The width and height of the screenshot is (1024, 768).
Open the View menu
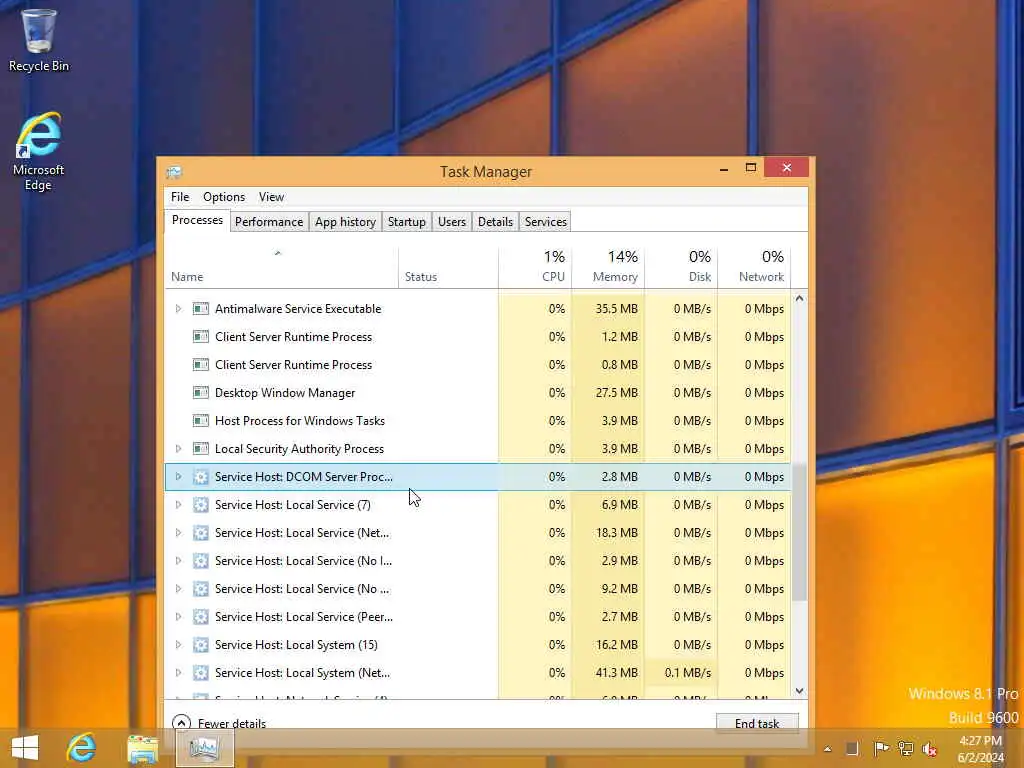(271, 197)
